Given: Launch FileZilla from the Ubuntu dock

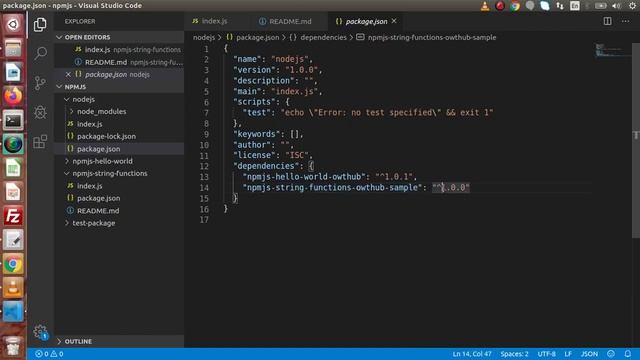Looking at the screenshot, I should (x=13, y=216).
